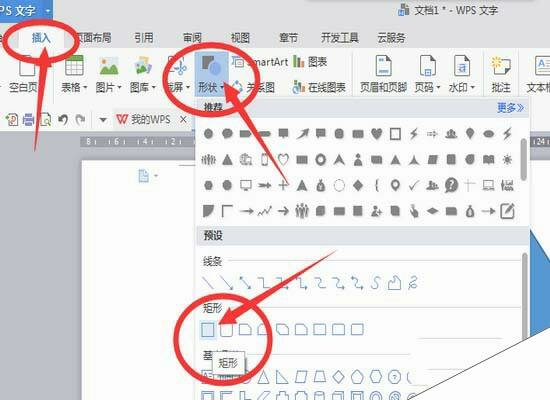Select the question mark bubble shape

click(x=451, y=185)
